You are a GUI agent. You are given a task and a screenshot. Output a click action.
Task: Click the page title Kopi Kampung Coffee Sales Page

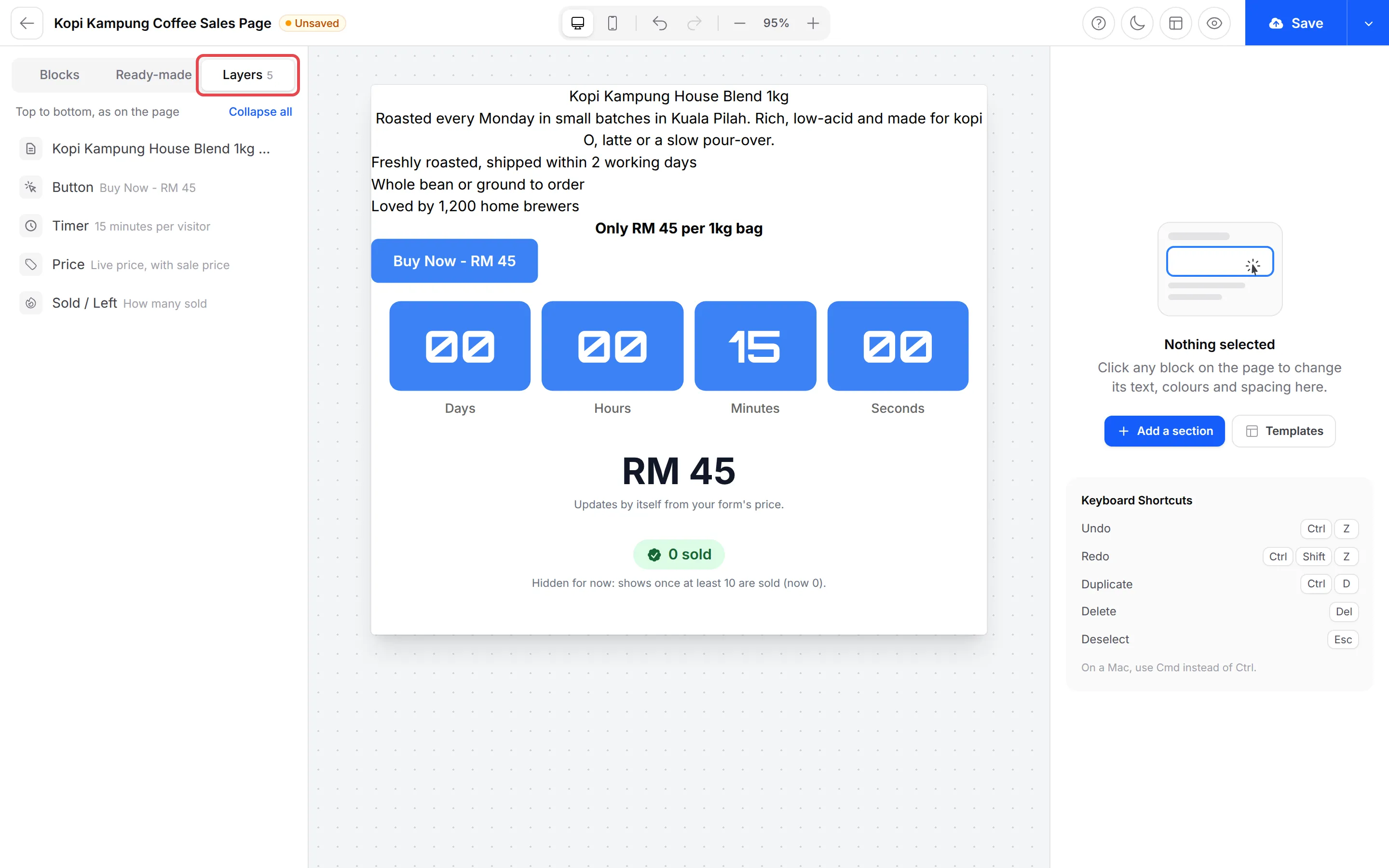(x=163, y=23)
